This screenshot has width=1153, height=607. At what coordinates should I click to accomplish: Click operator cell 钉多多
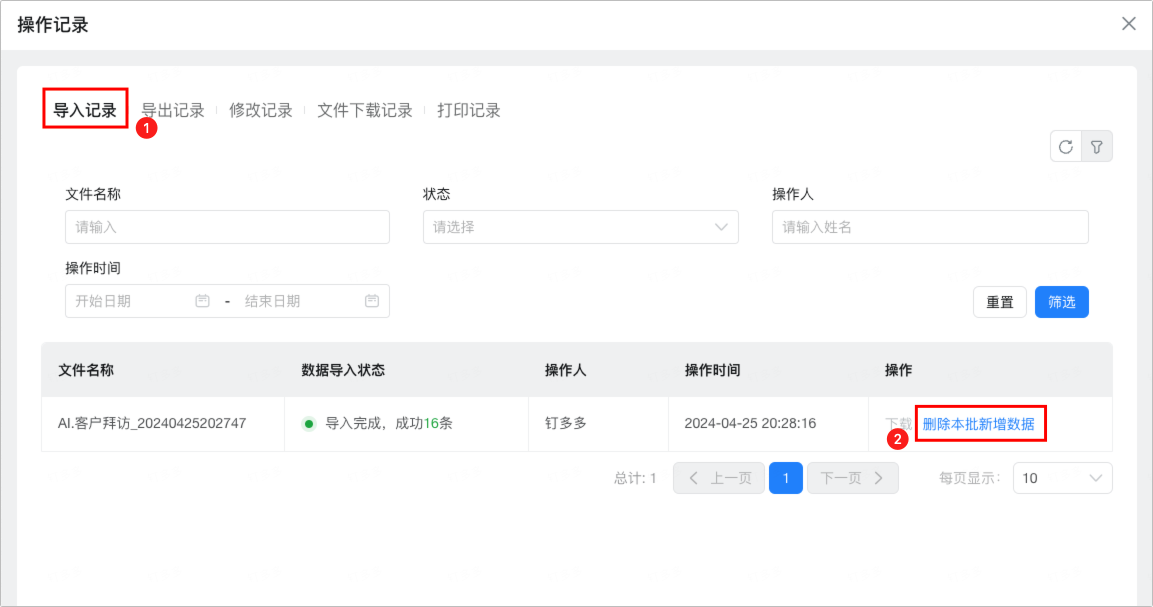(x=565, y=423)
